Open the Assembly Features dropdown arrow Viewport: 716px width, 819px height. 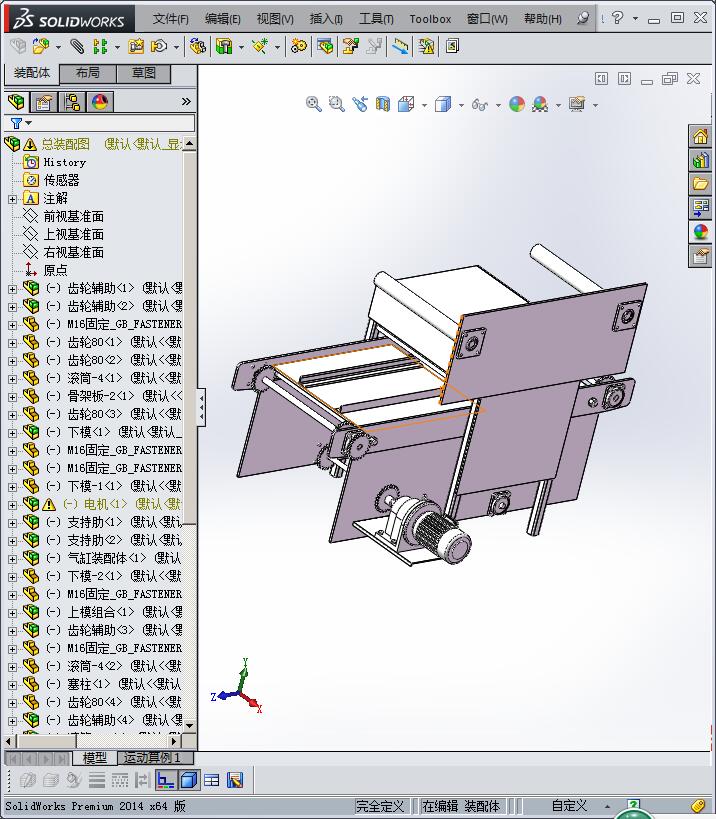click(x=241, y=47)
